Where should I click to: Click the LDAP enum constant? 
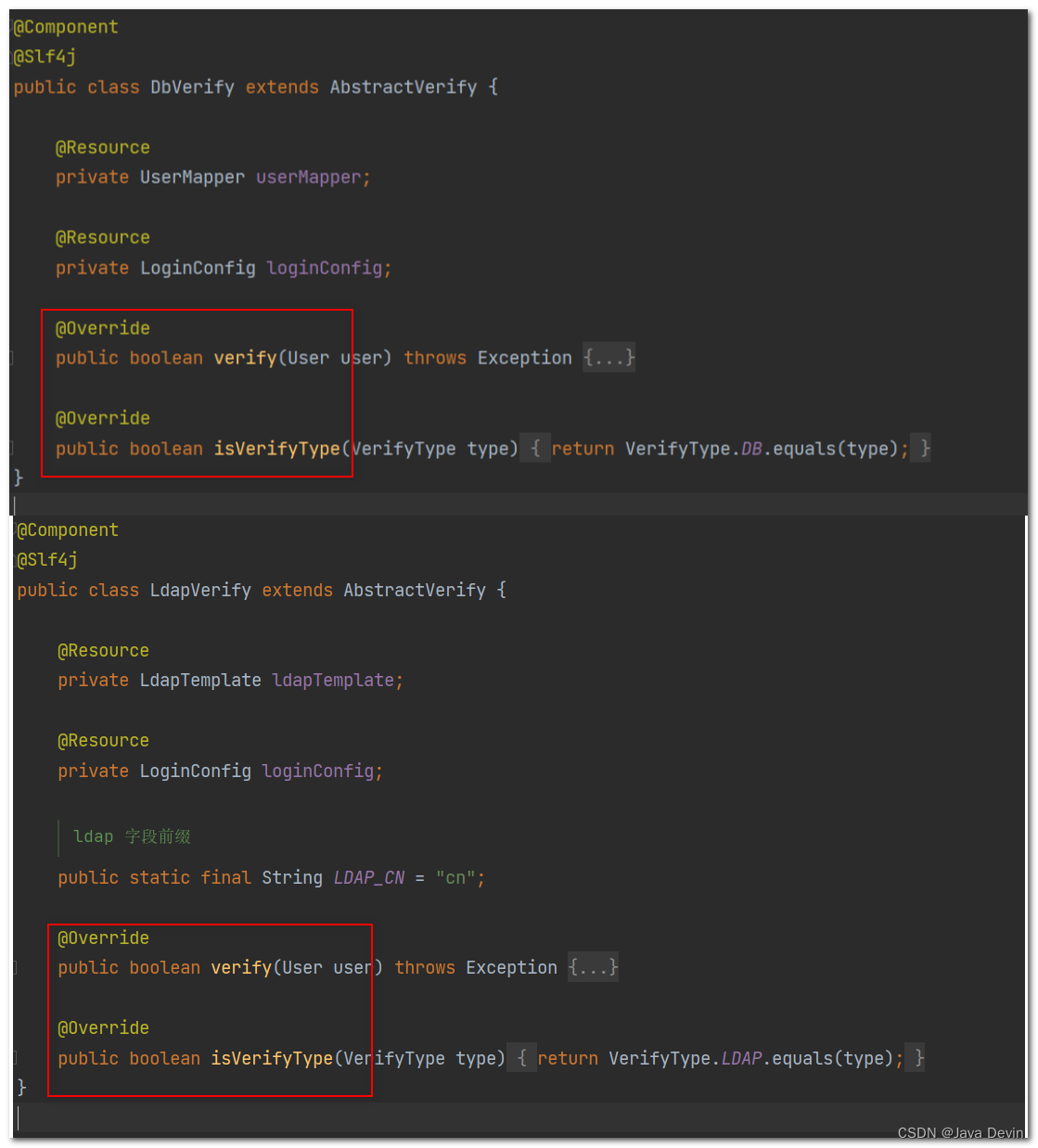tap(741, 1058)
